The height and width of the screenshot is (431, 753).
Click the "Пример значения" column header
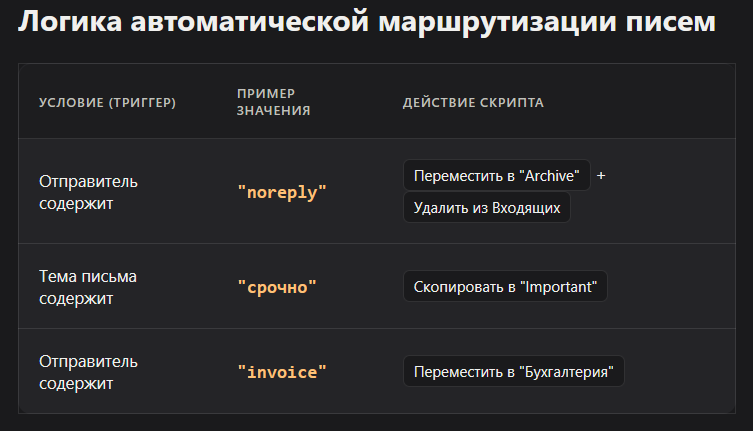pyautogui.click(x=273, y=102)
